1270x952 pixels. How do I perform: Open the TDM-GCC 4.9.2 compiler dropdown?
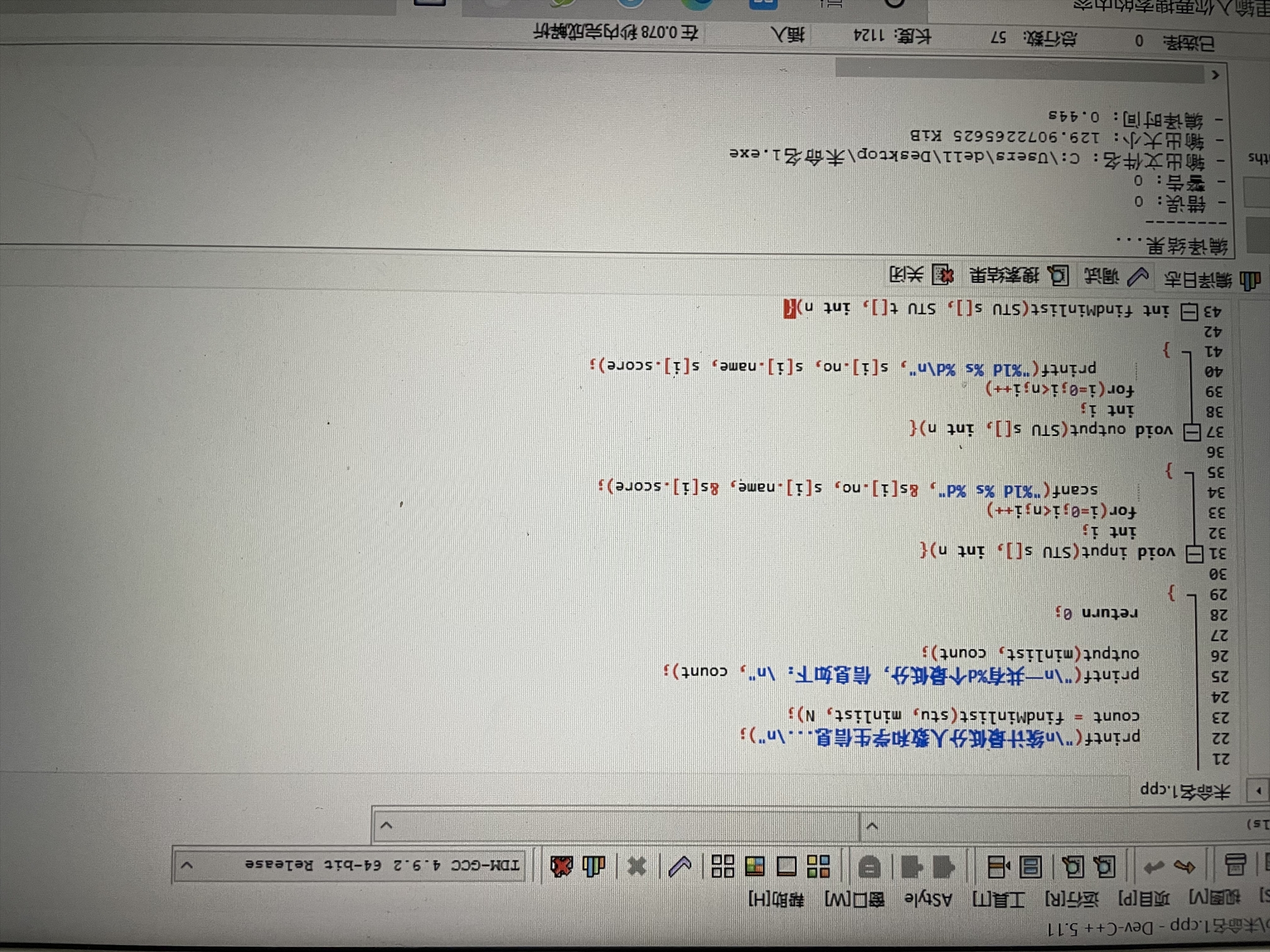(x=187, y=864)
